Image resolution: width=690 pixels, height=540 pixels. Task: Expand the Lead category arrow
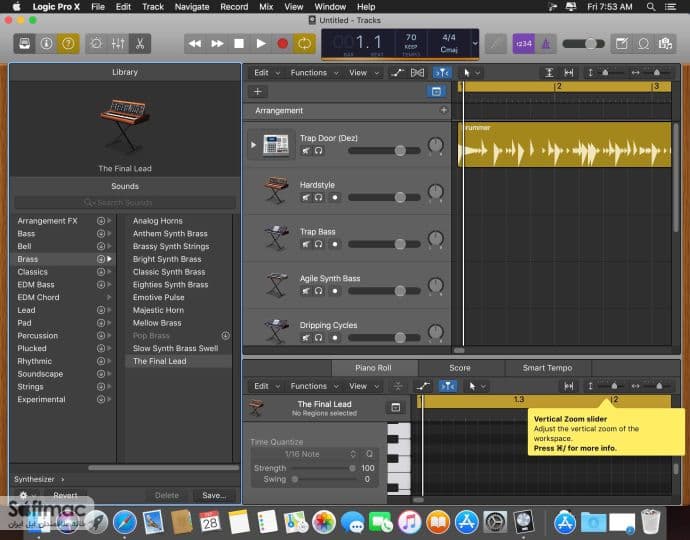(x=109, y=310)
